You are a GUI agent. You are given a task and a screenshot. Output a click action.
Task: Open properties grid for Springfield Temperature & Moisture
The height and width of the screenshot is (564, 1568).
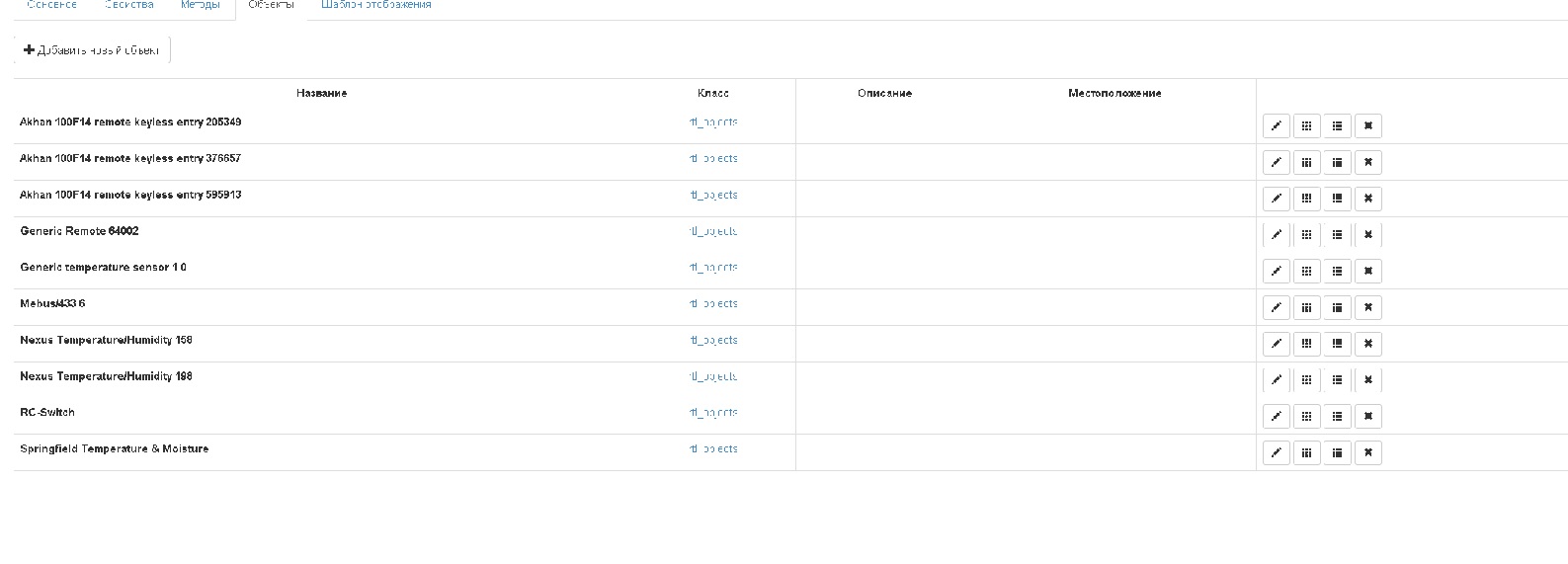1307,453
